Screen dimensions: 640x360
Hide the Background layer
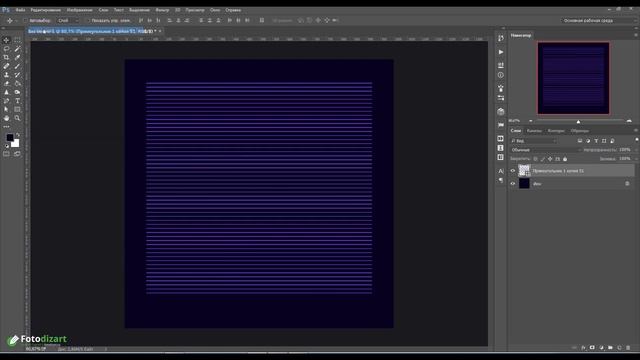[513, 184]
